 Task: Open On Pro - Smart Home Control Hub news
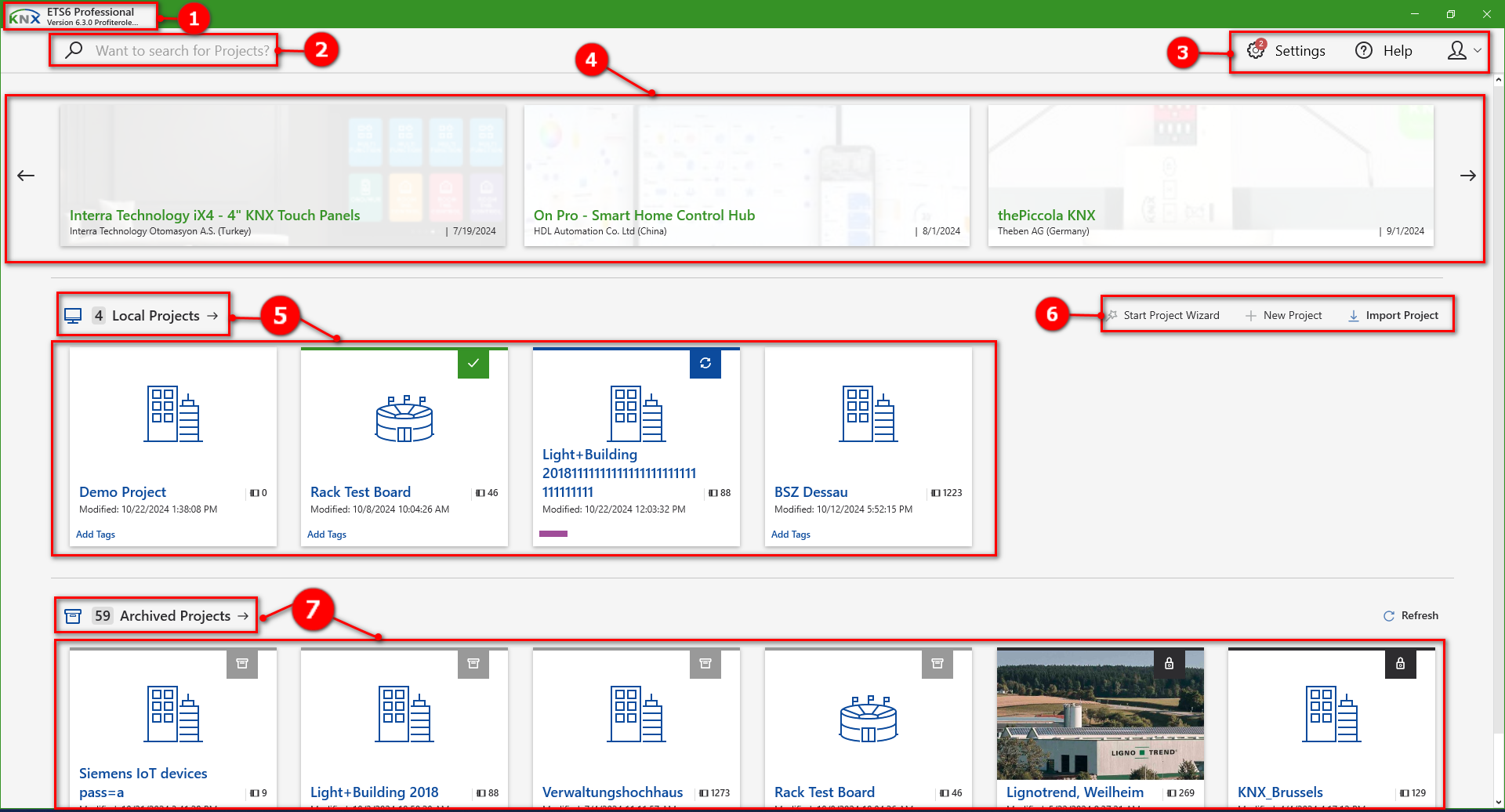click(747, 176)
